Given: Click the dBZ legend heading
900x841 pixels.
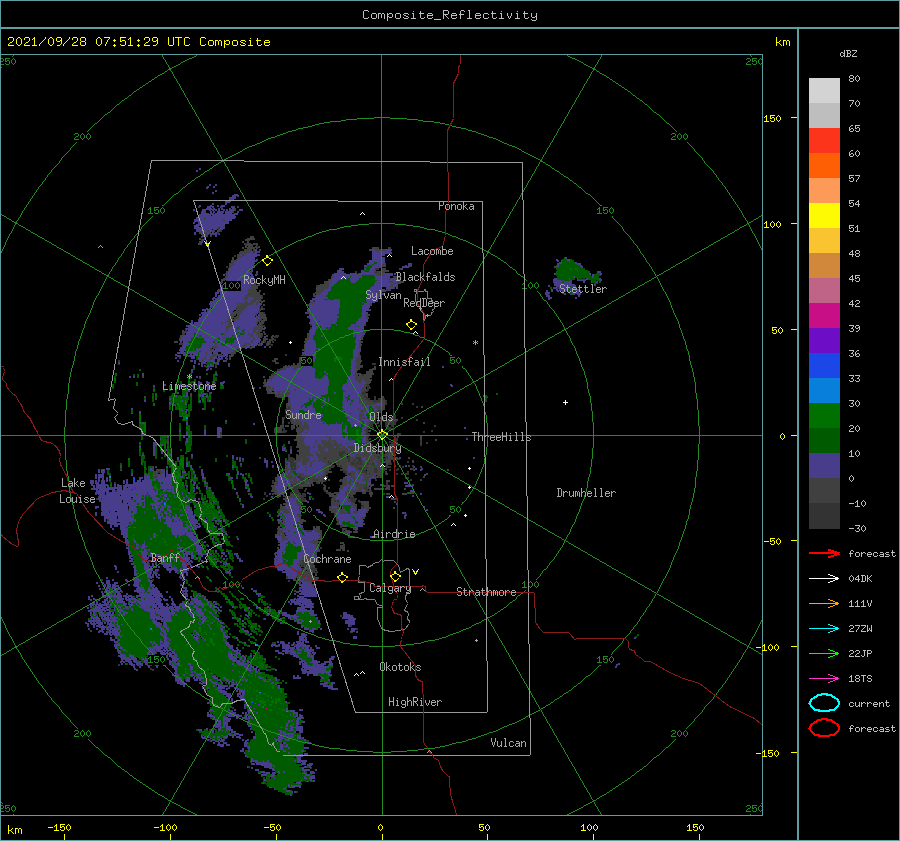Looking at the screenshot, I should coord(848,53).
